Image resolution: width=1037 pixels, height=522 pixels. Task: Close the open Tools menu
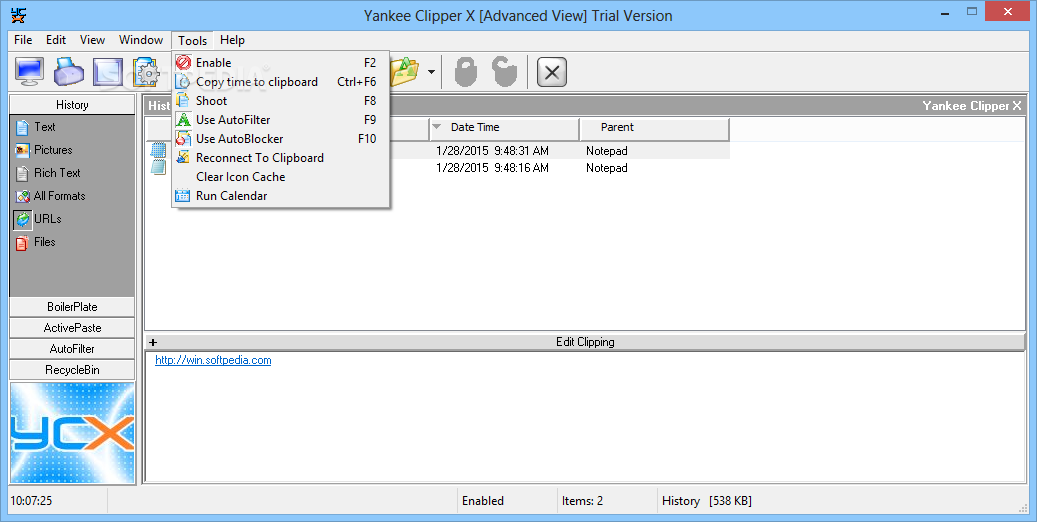192,40
